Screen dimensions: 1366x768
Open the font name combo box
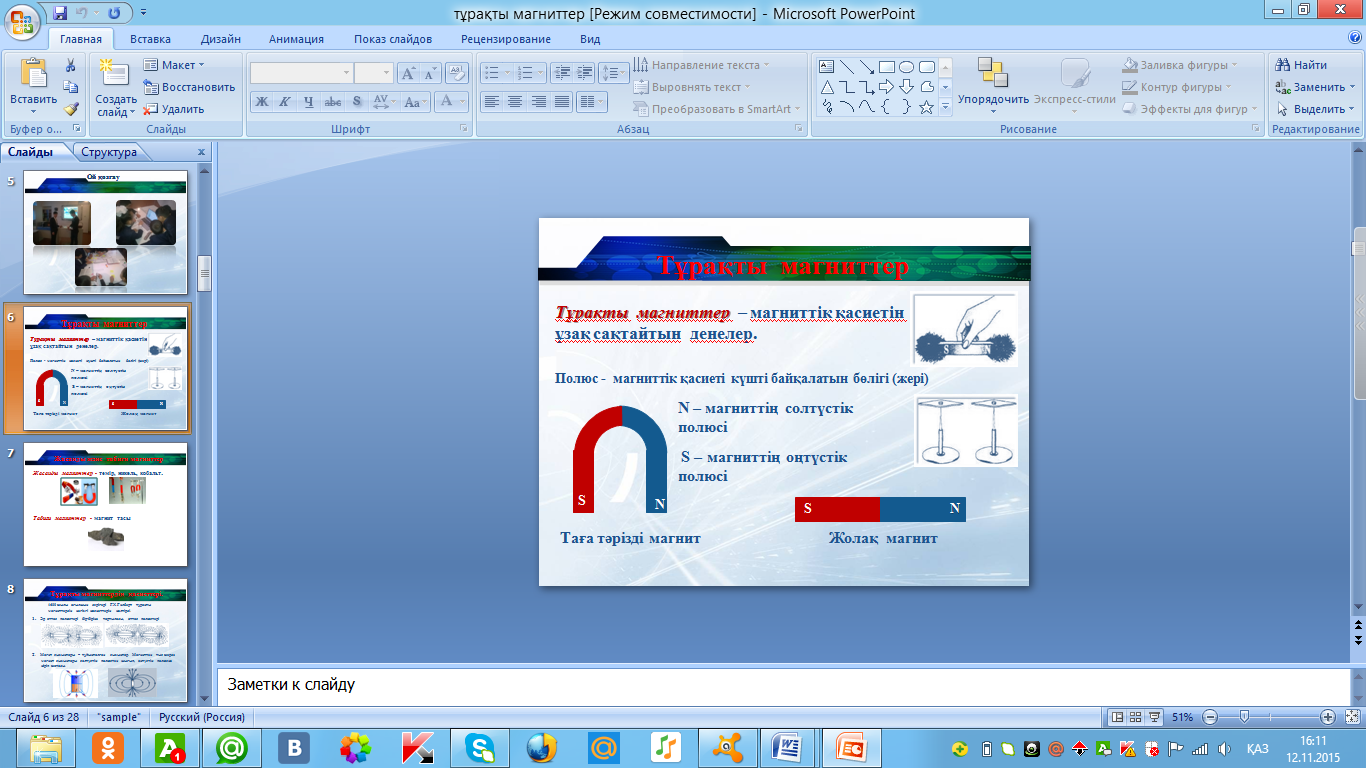click(301, 73)
